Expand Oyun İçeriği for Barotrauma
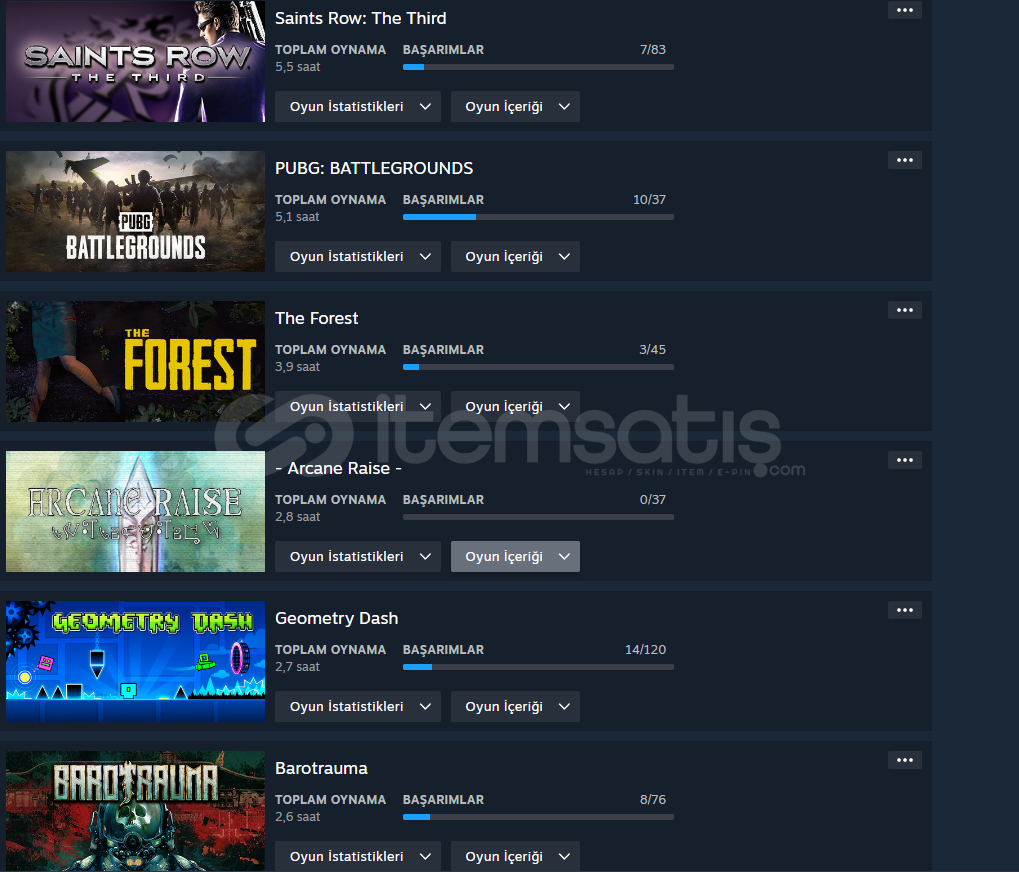Image resolution: width=1019 pixels, height=872 pixels. coord(515,856)
